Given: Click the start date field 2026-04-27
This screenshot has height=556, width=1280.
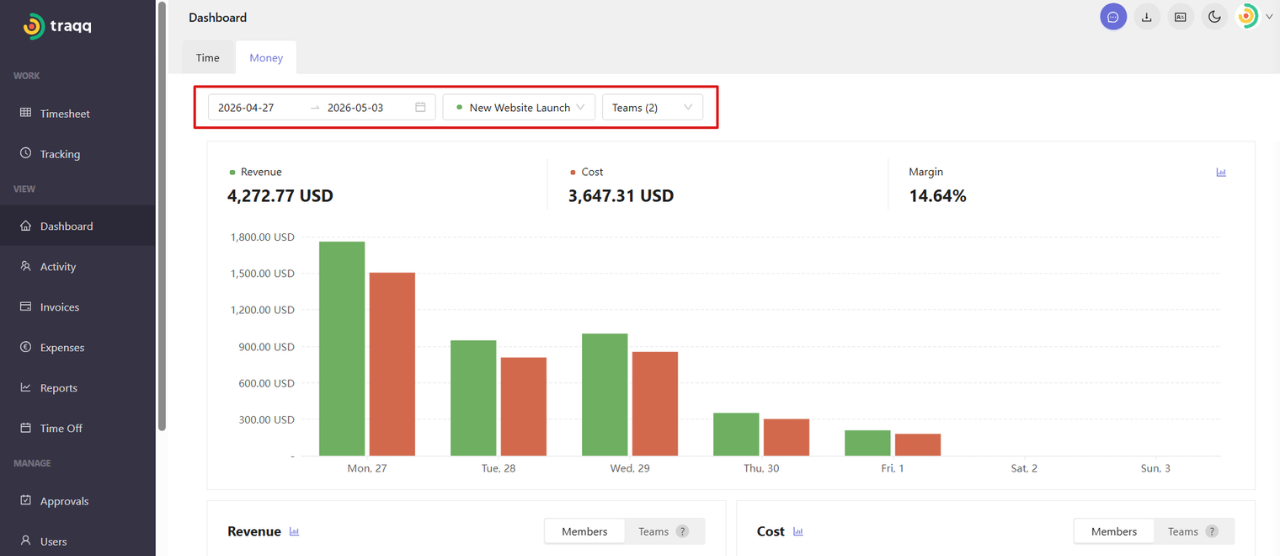Looking at the screenshot, I should coord(258,107).
